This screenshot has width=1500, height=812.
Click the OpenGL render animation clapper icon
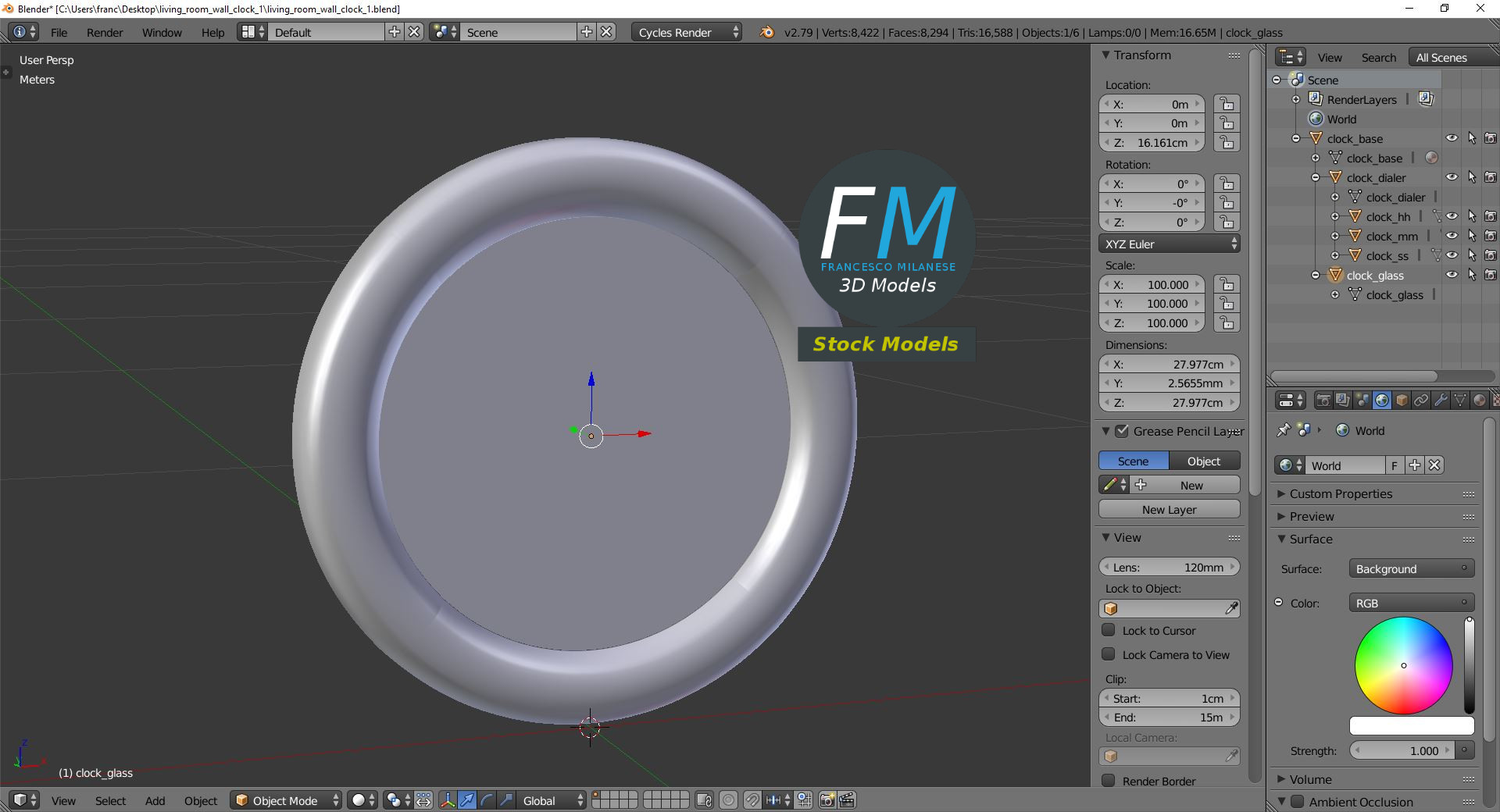846,800
